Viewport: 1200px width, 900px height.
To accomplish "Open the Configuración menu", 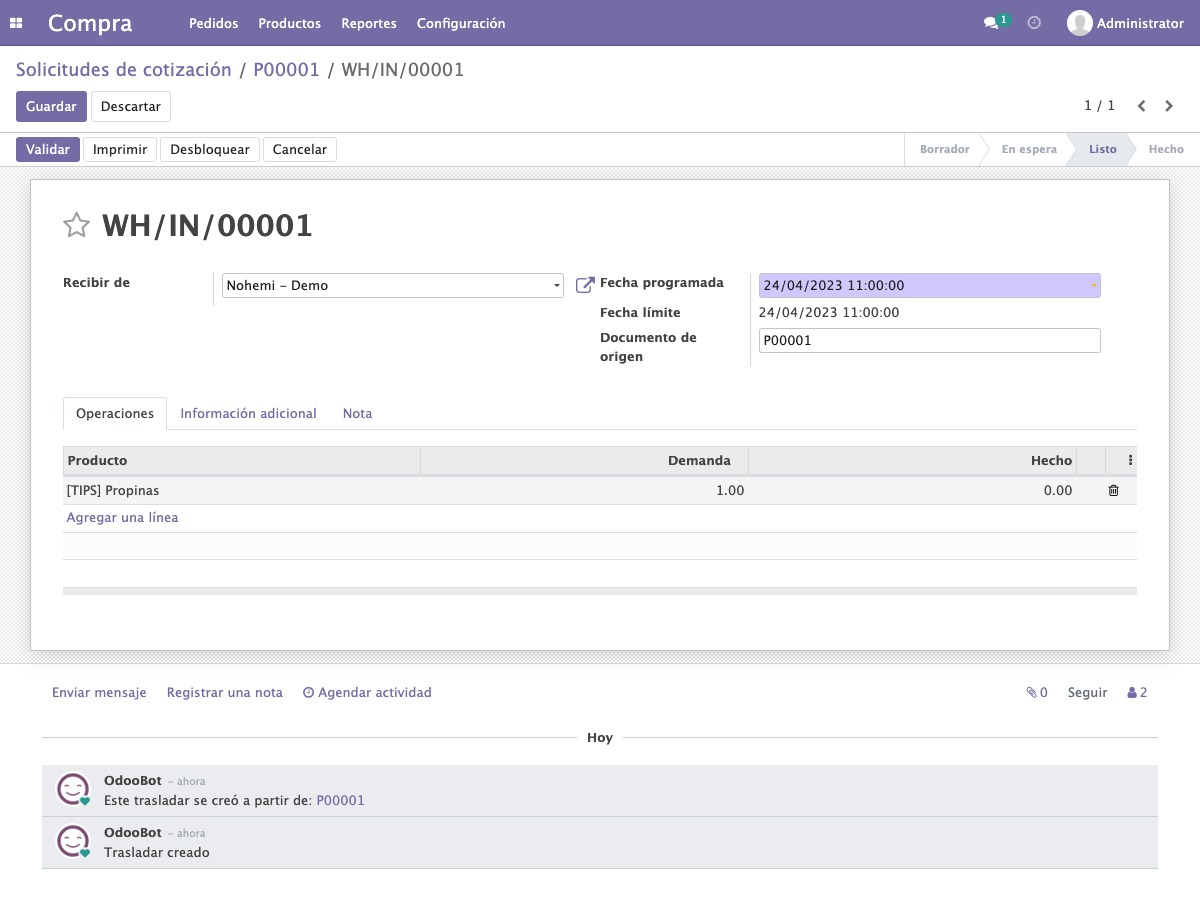I will click(461, 23).
